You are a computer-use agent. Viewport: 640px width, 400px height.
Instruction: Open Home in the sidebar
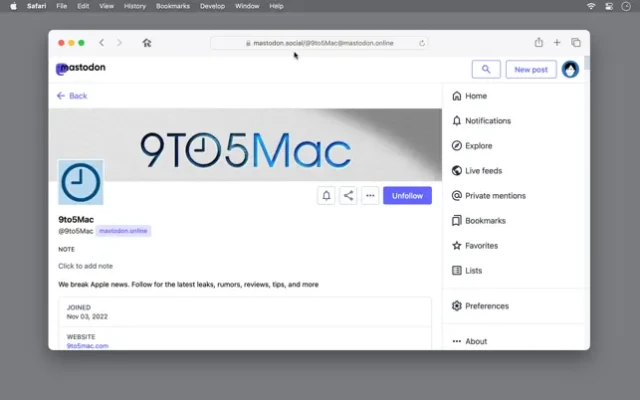(x=475, y=96)
